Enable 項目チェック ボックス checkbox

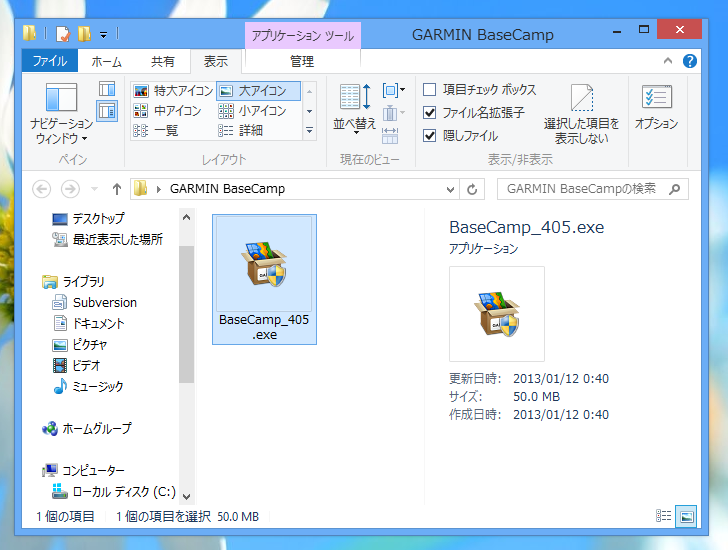pyautogui.click(x=430, y=89)
